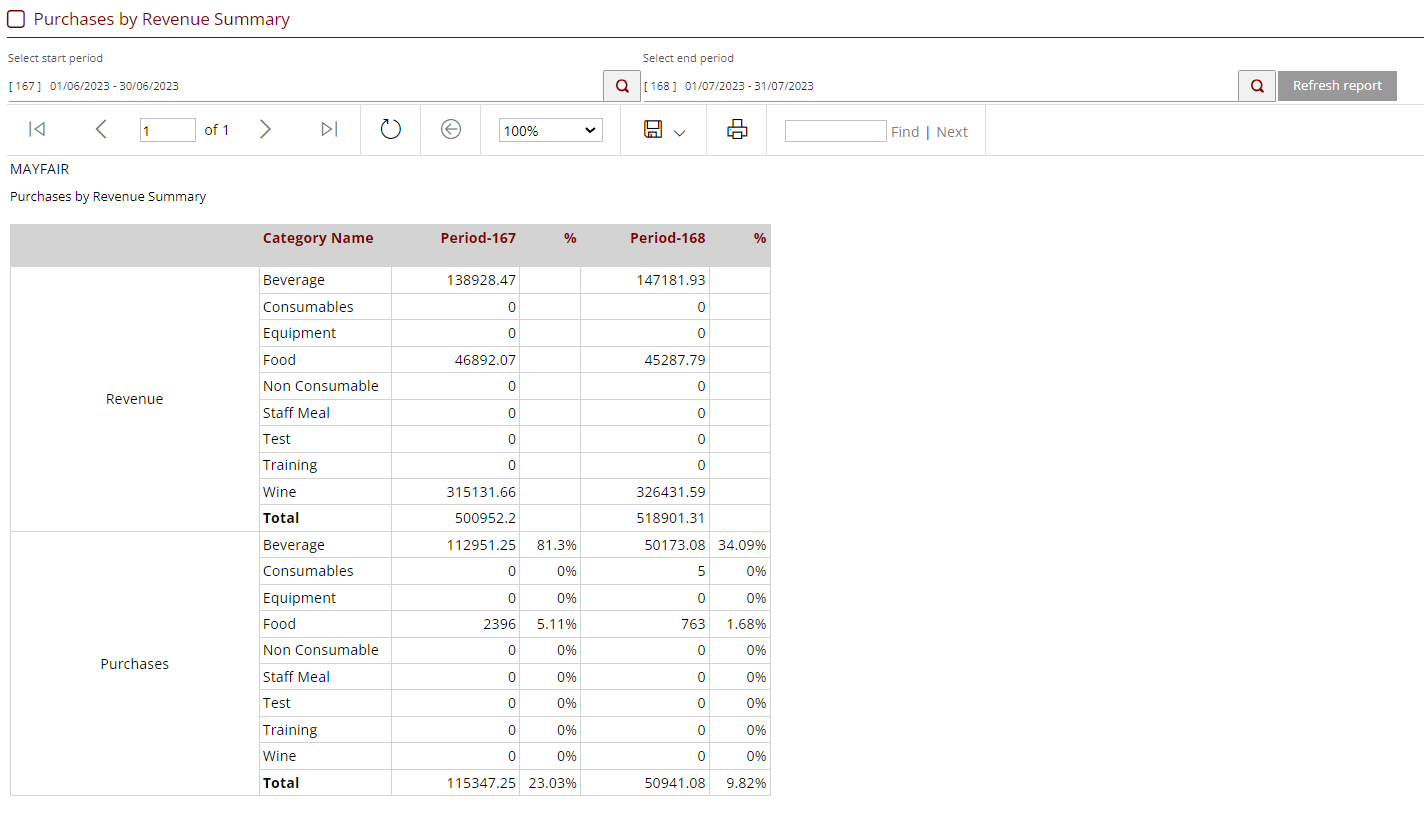Click the print report icon
Image resolution: width=1424 pixels, height=826 pixels.
pos(737,129)
